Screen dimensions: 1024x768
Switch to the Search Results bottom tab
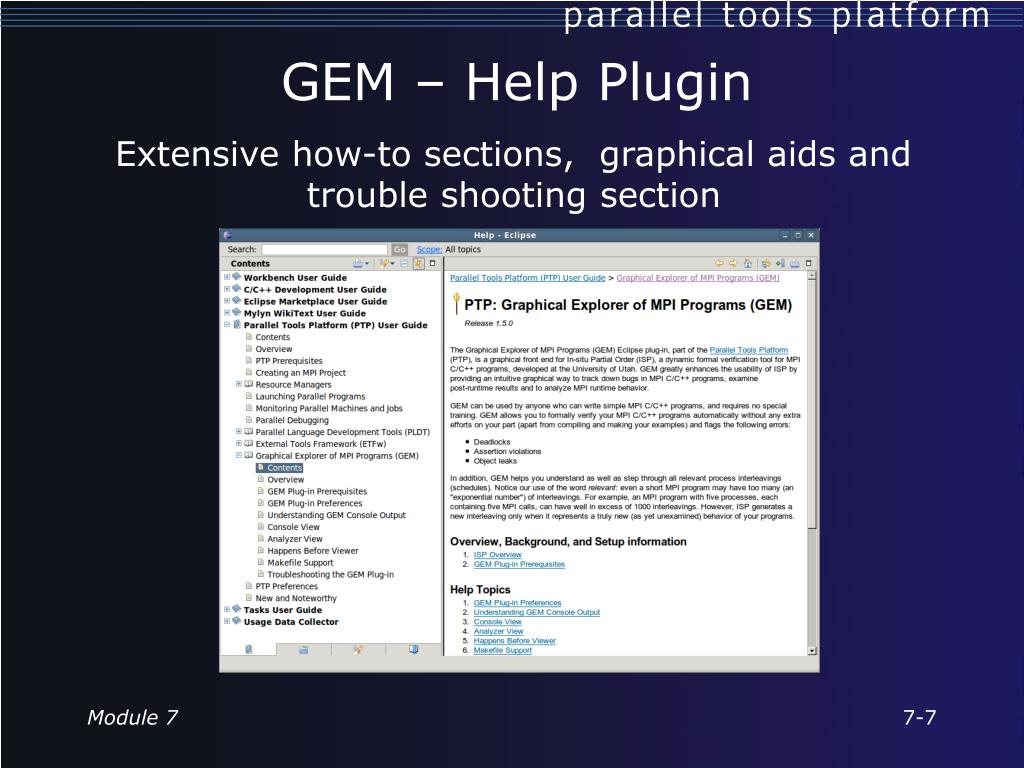click(359, 649)
